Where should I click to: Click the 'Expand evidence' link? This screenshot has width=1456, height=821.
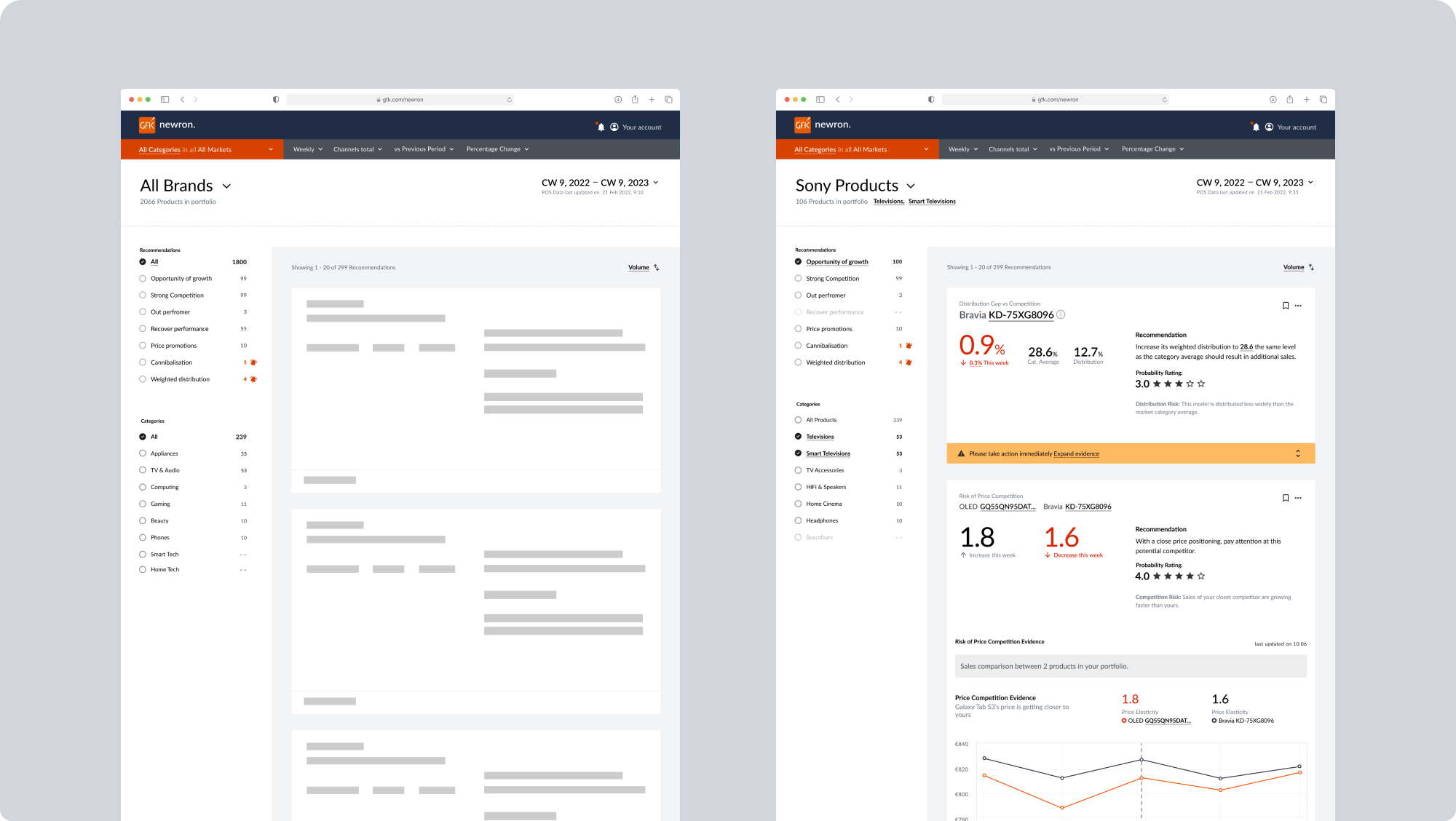click(1076, 453)
